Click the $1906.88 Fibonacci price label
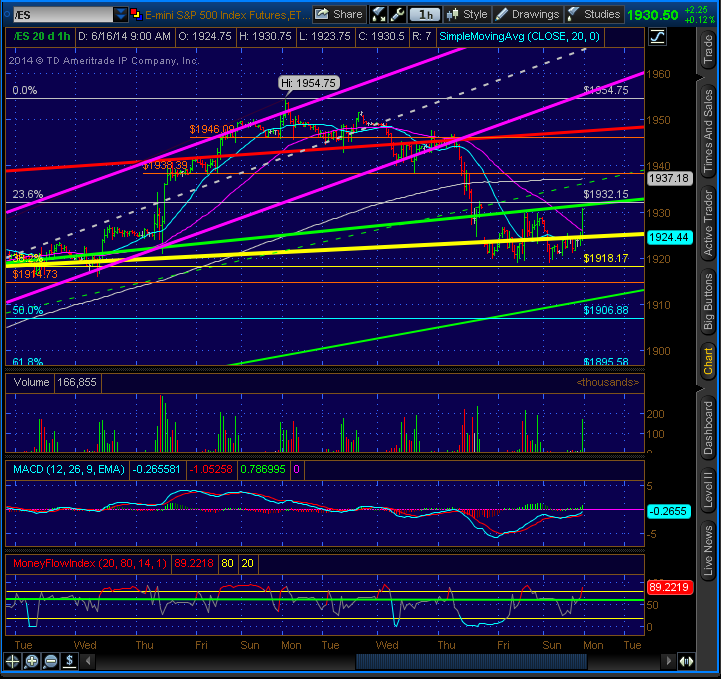The height and width of the screenshot is (679, 721). click(606, 310)
